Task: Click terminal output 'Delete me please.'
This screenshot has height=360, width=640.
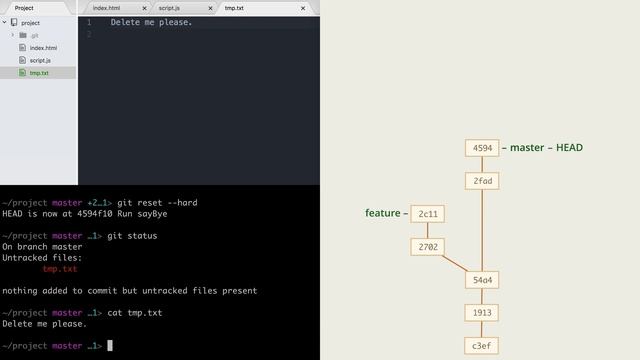Action: pos(44,324)
